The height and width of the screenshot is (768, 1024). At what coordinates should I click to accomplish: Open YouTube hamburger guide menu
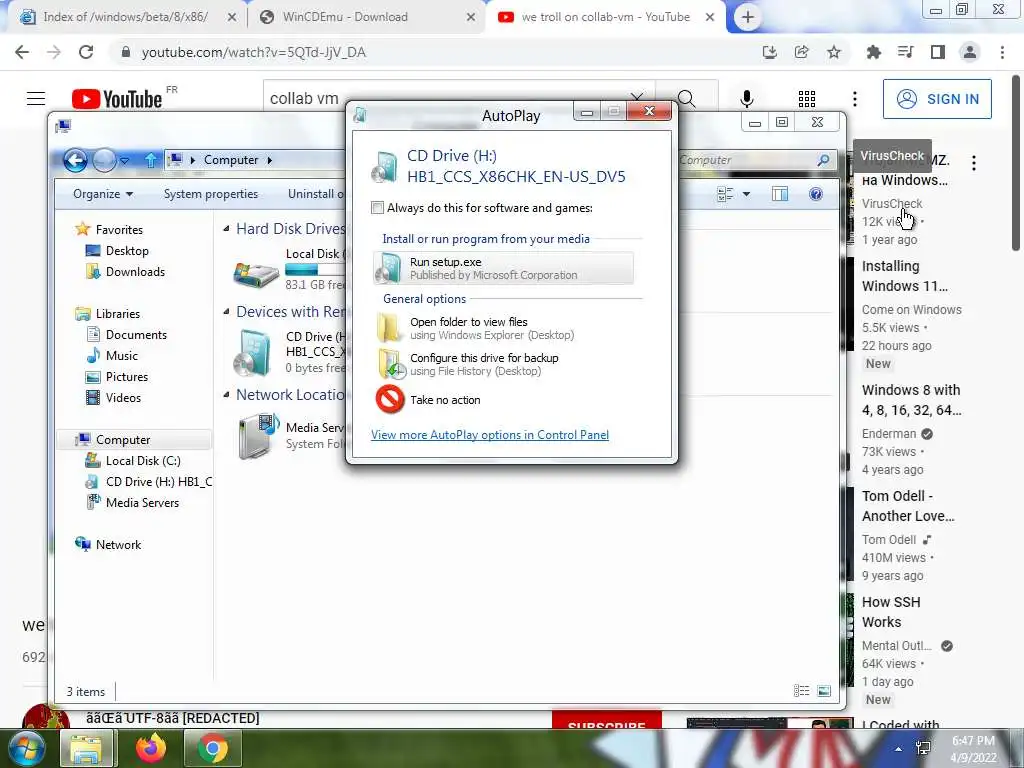[36, 99]
